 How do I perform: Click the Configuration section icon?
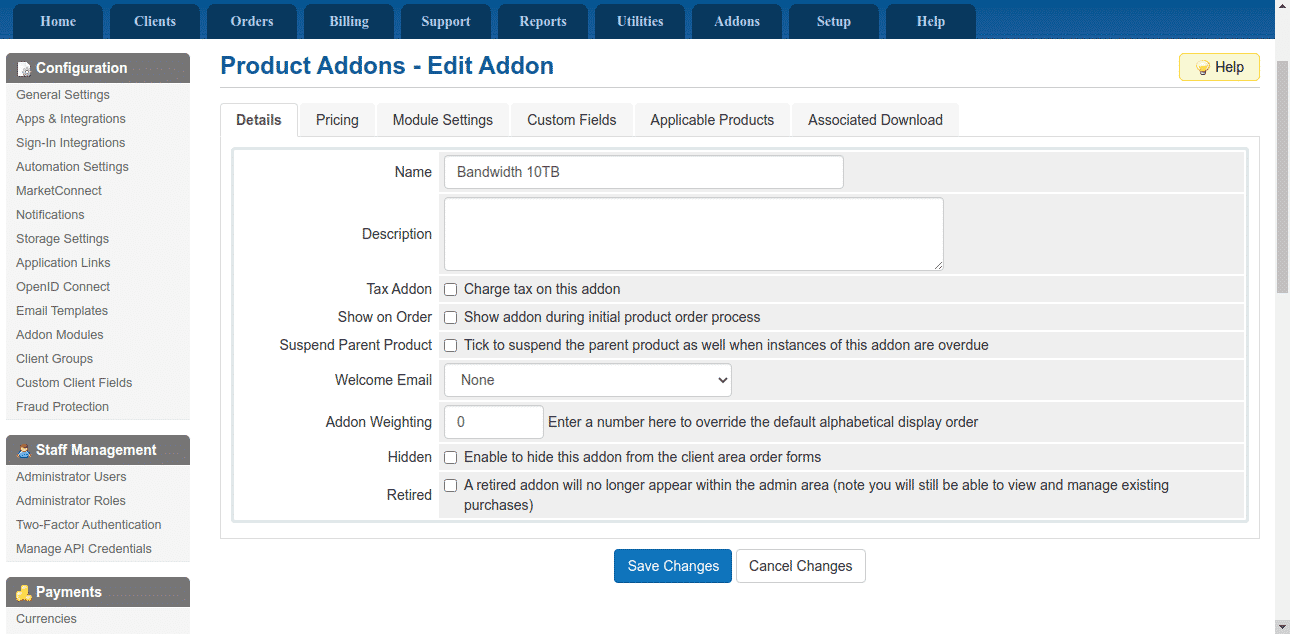coord(24,69)
